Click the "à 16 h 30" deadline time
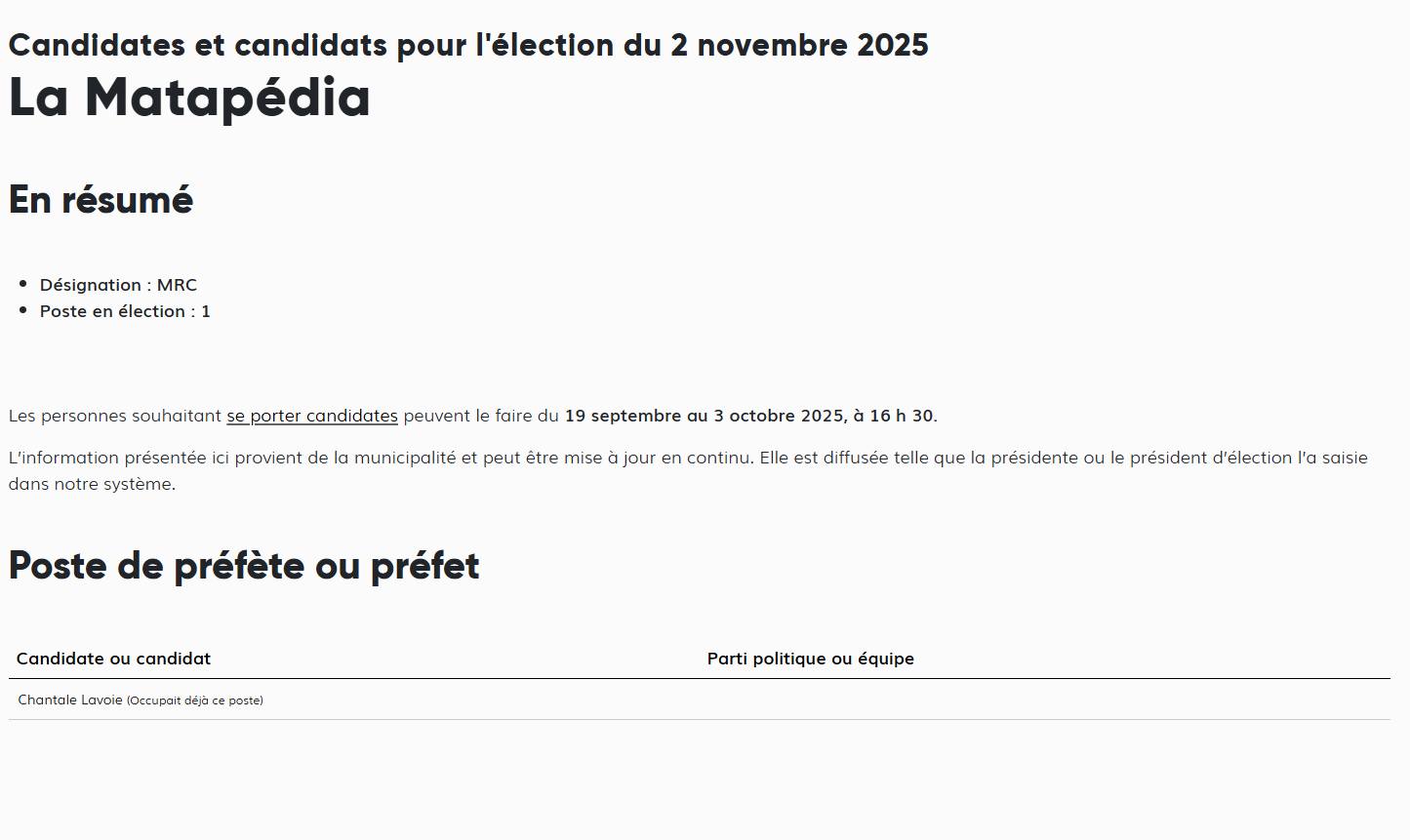The height and width of the screenshot is (840, 1410). pyautogui.click(x=893, y=416)
